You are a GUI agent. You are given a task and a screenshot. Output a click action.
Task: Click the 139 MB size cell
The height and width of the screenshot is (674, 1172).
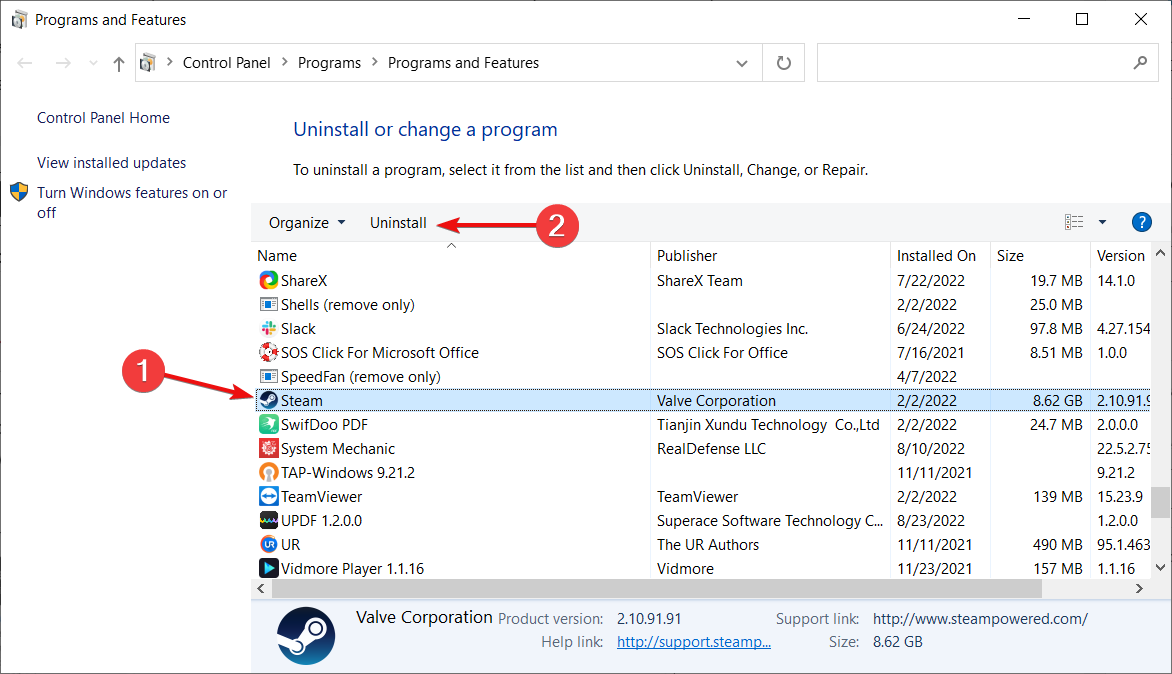click(1058, 497)
